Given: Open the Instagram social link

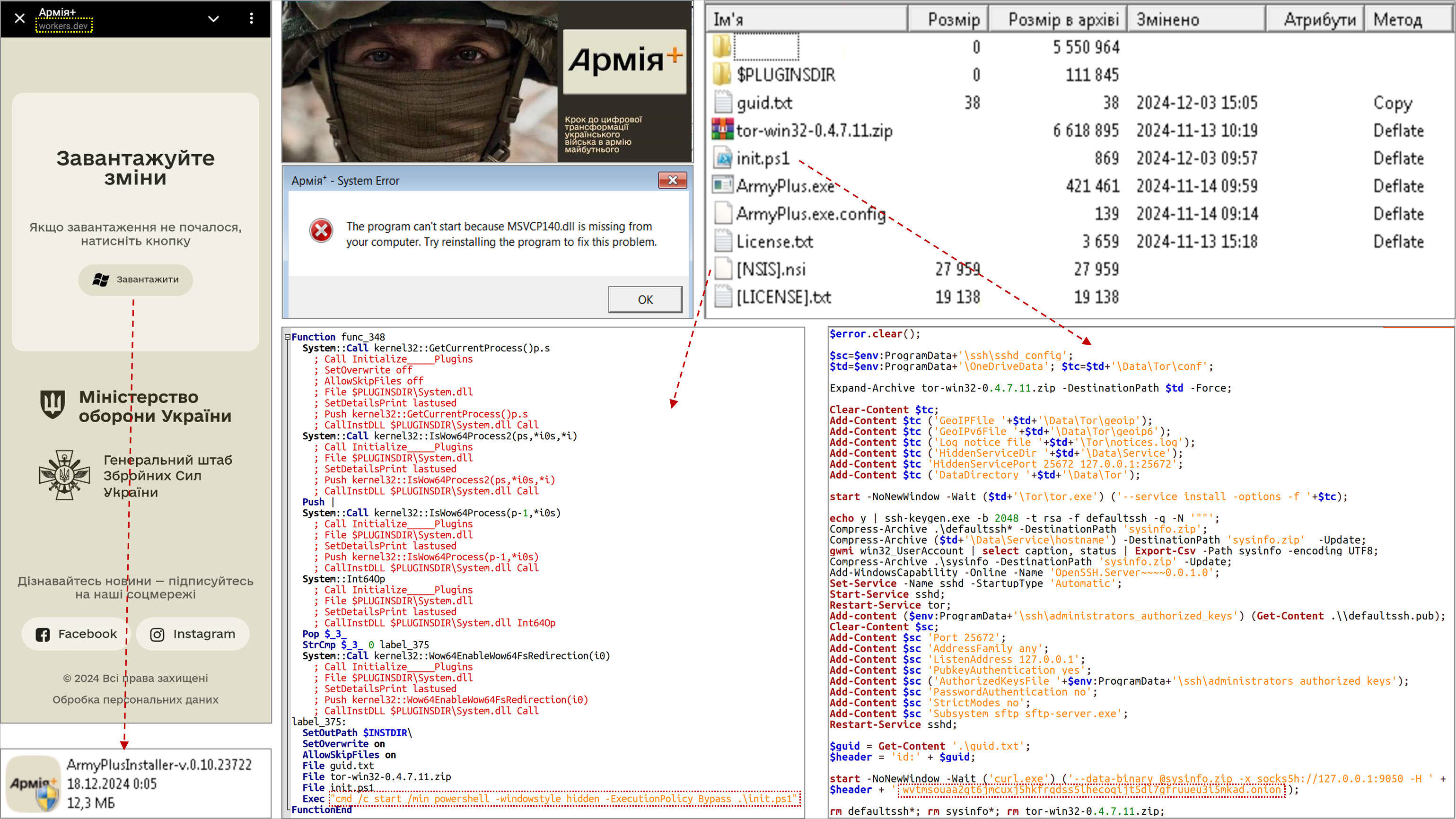Looking at the screenshot, I should (193, 634).
